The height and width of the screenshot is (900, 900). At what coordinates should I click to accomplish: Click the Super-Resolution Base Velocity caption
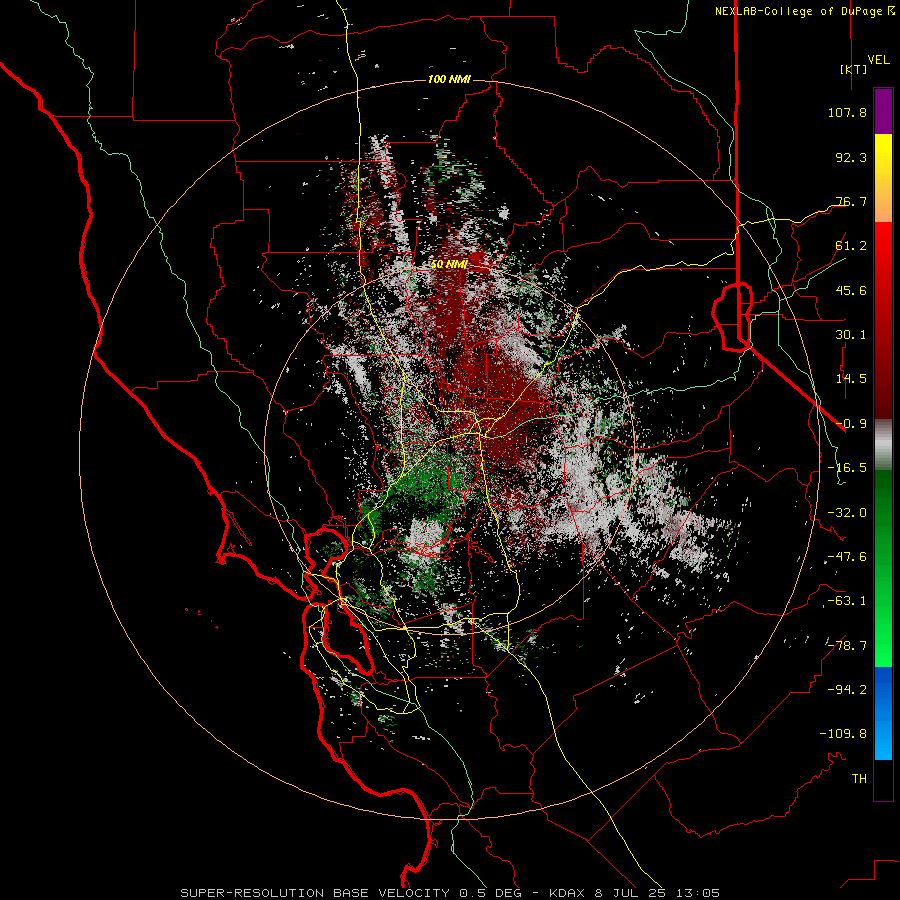pos(450,893)
